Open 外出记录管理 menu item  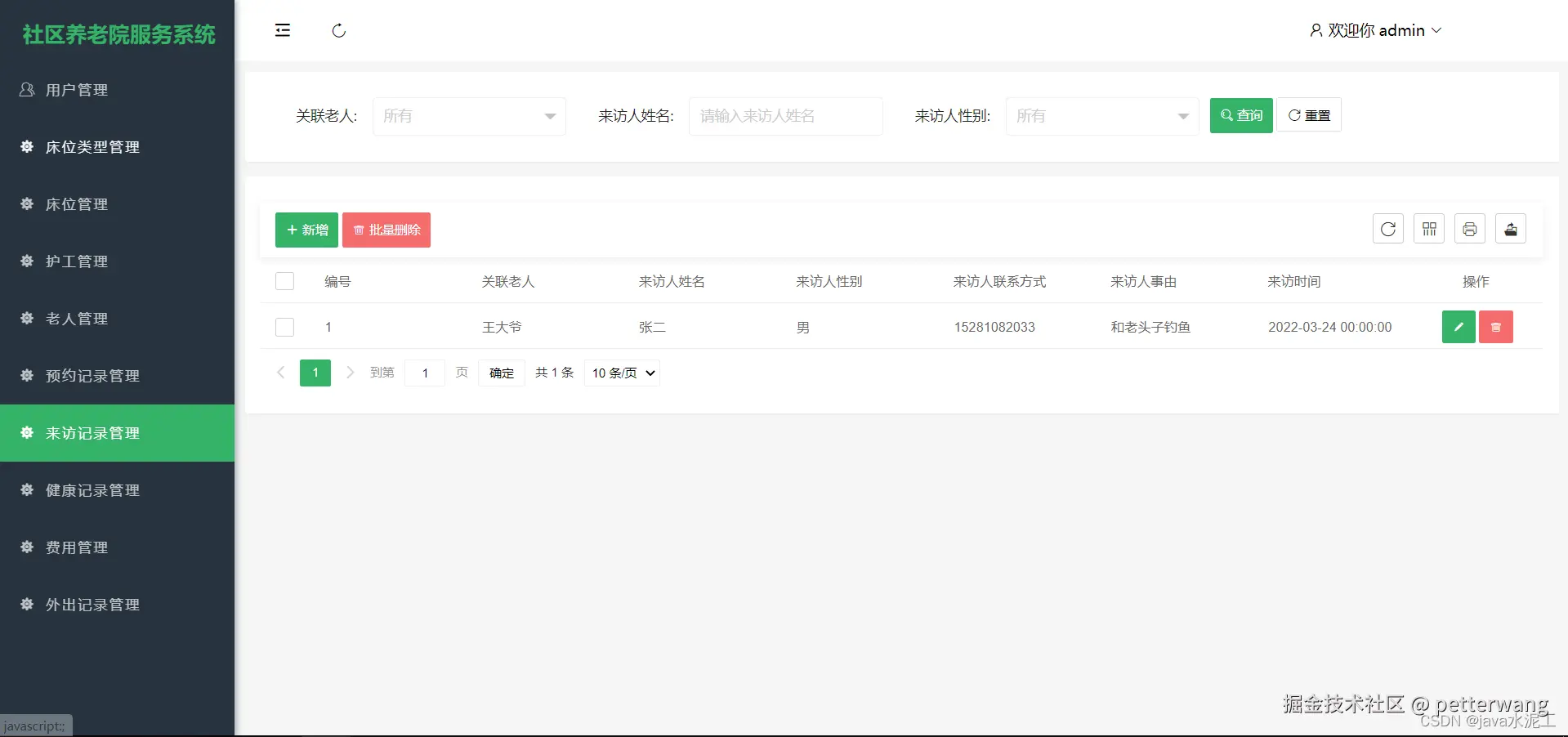tap(117, 605)
